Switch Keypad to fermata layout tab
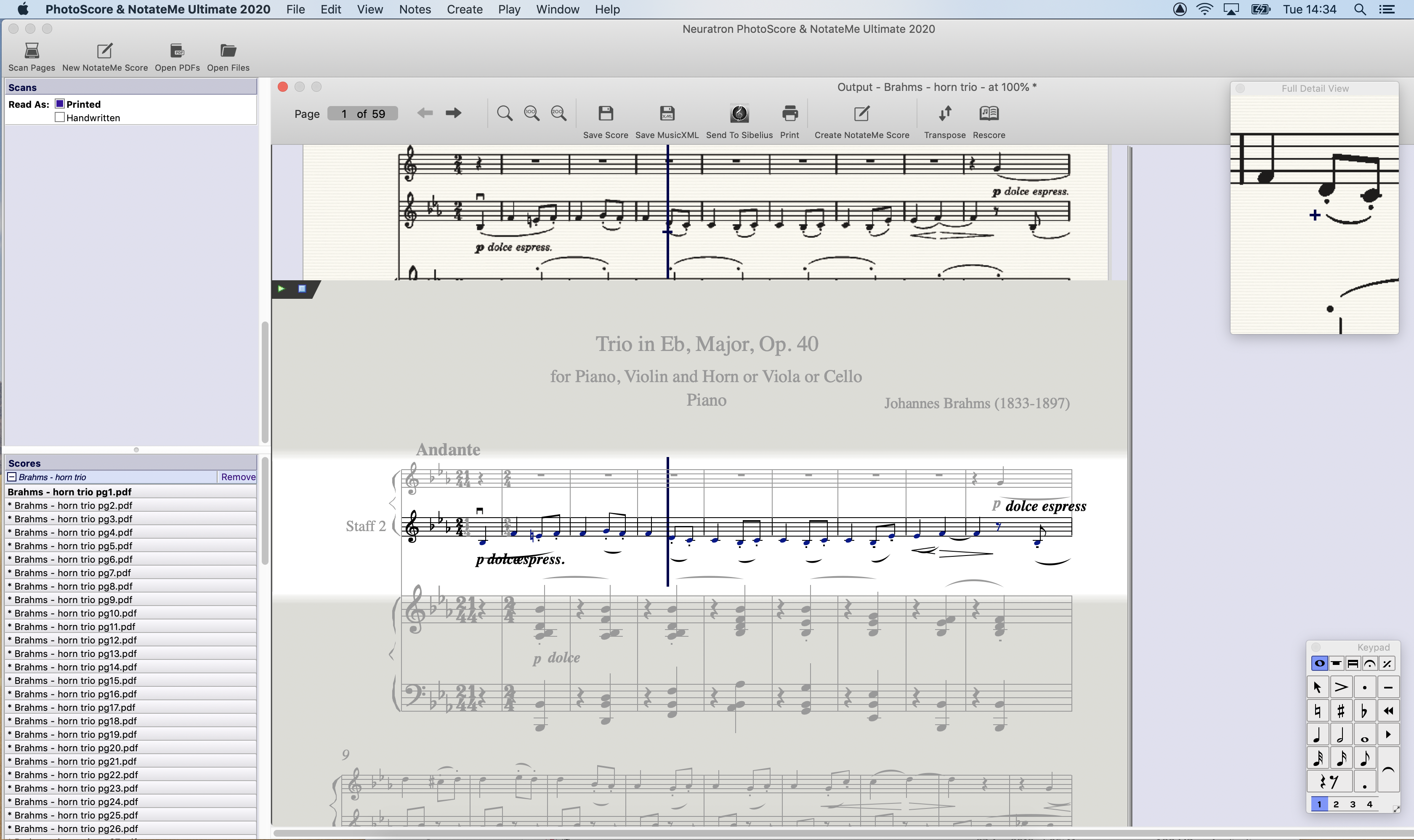1414x840 pixels. 1370,663
